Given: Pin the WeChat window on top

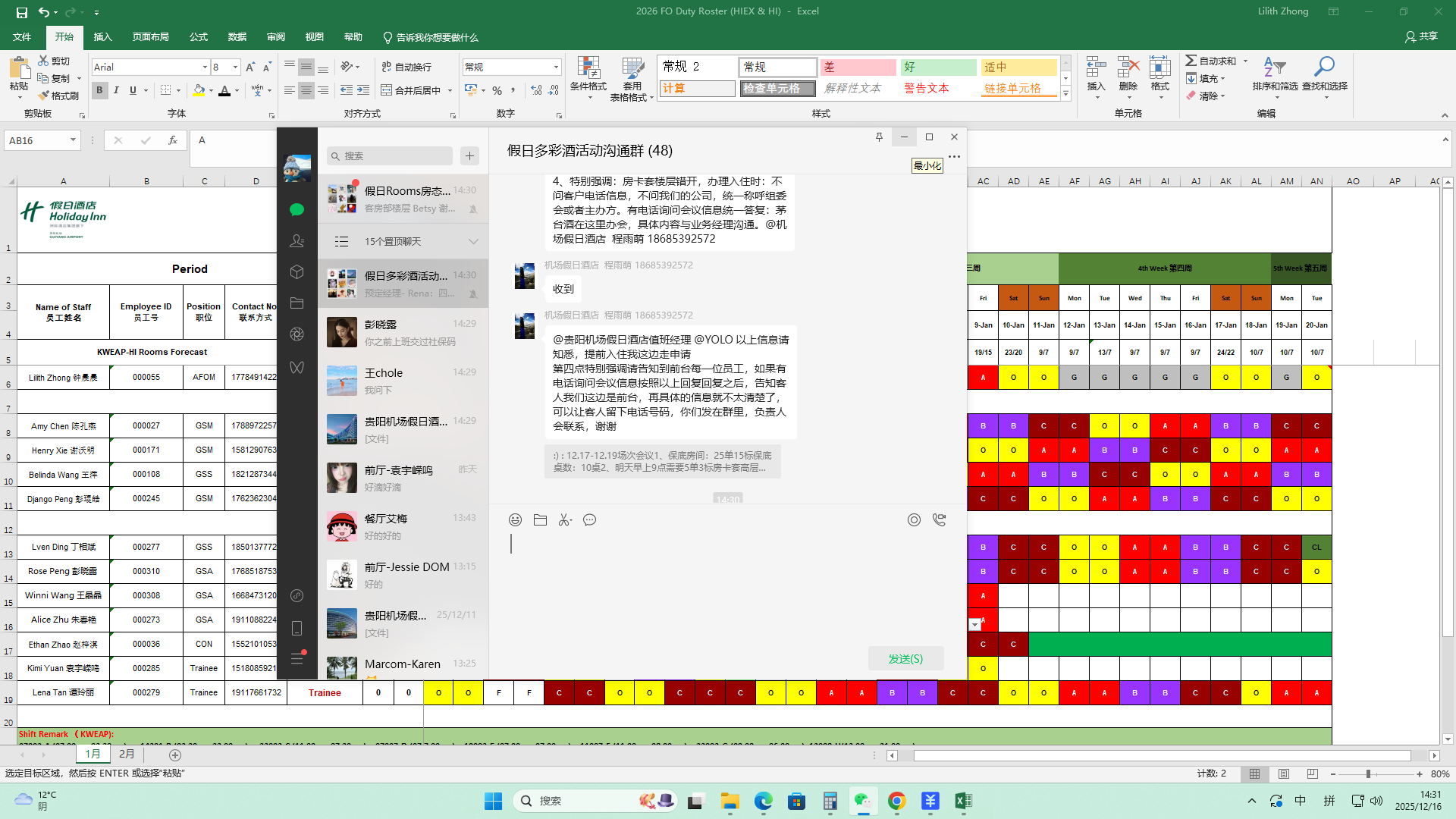Looking at the screenshot, I should point(879,136).
